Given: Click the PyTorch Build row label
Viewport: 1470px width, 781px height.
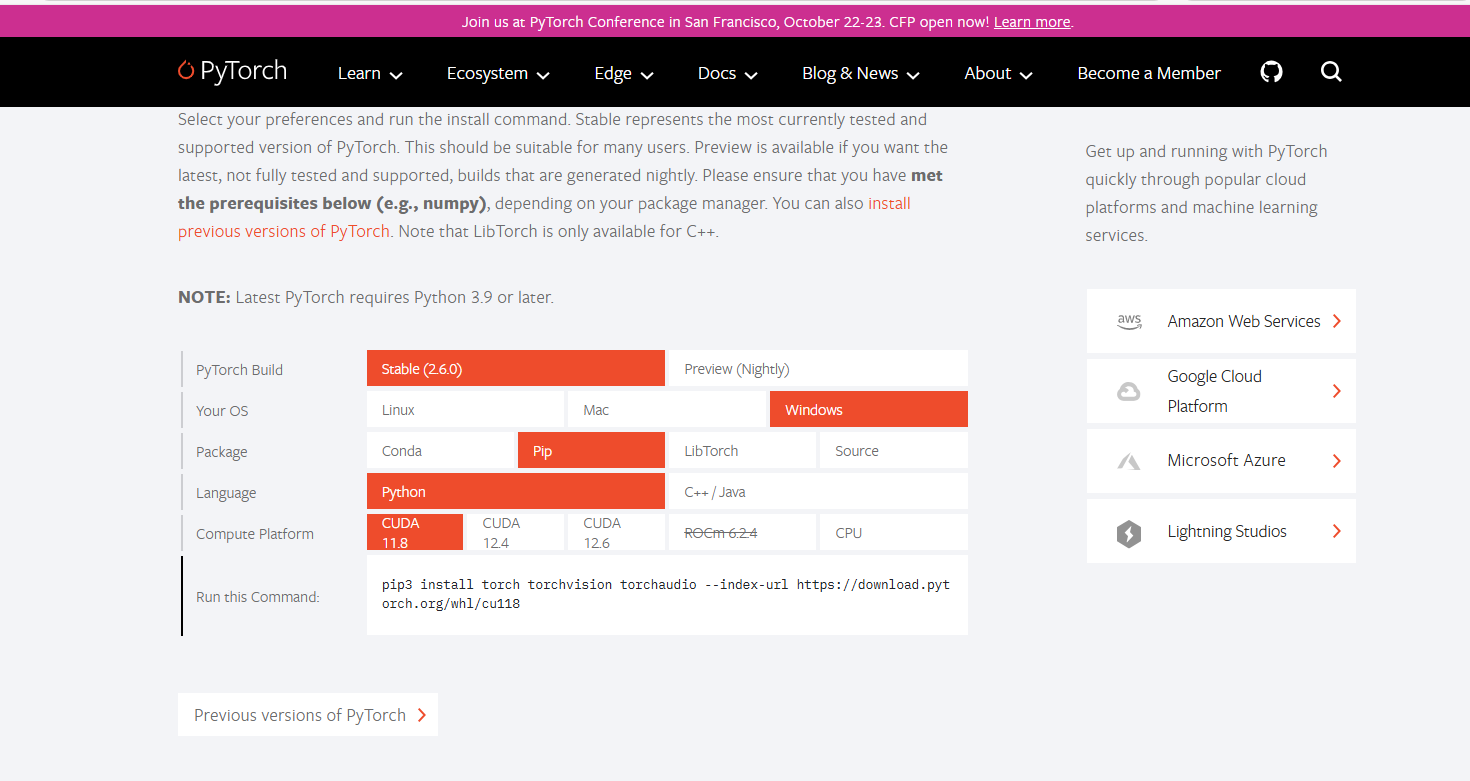Looking at the screenshot, I should click(239, 370).
